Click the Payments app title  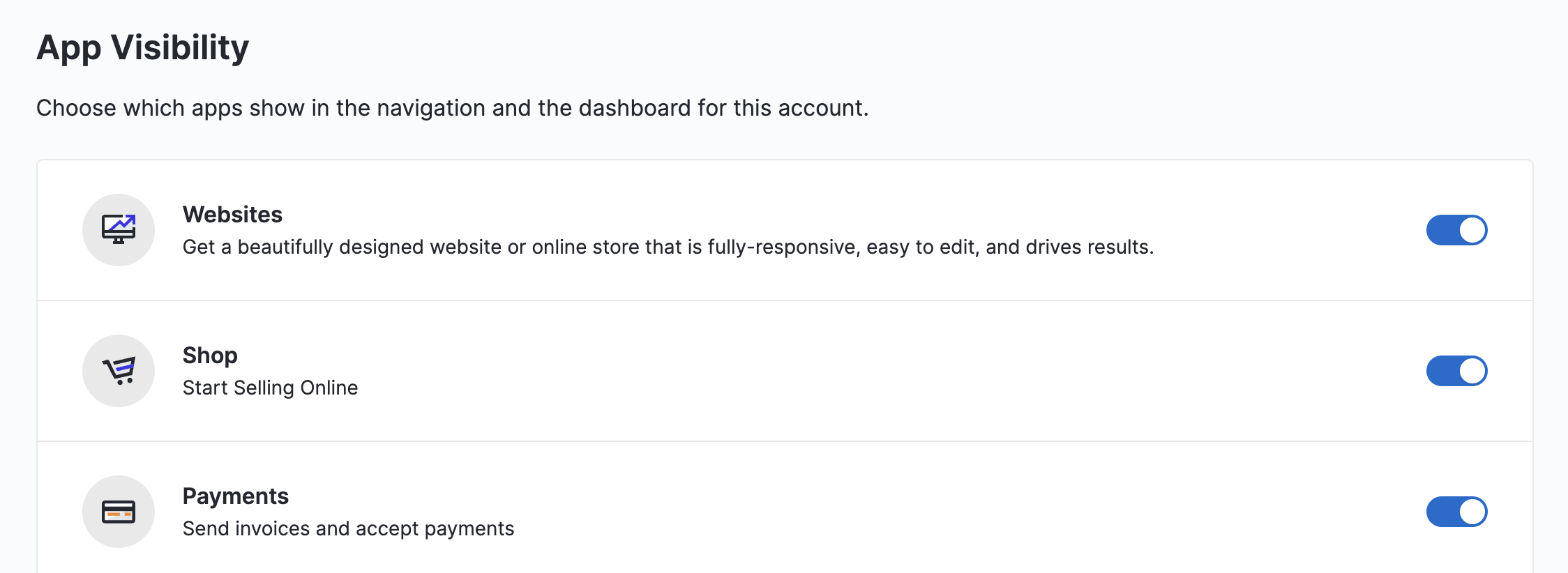235,496
